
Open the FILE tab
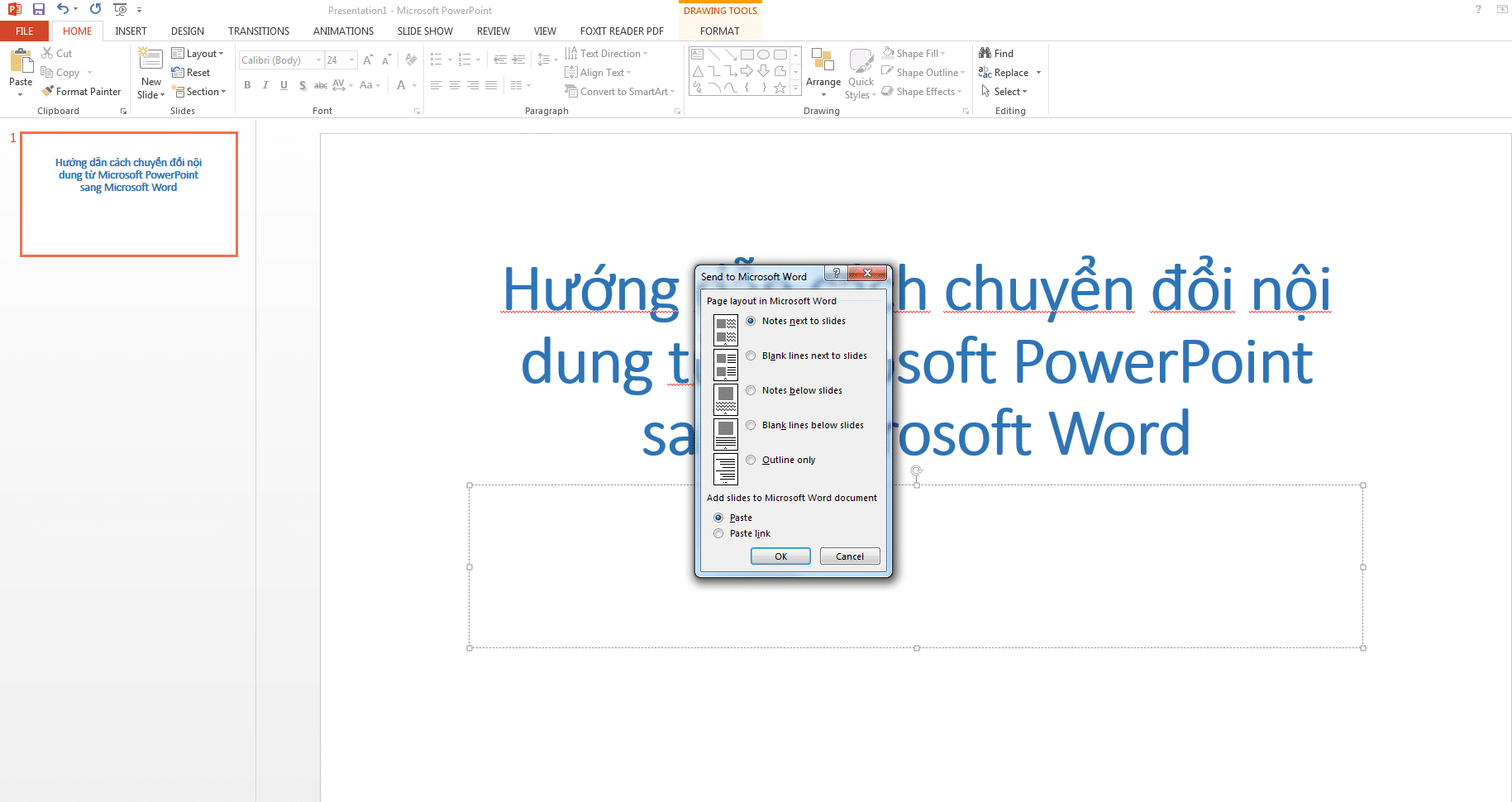pos(25,31)
